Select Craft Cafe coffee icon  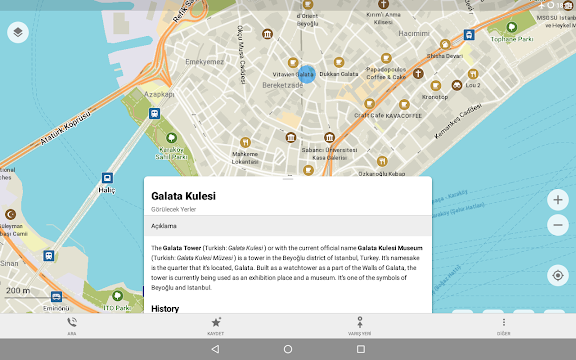(x=370, y=104)
